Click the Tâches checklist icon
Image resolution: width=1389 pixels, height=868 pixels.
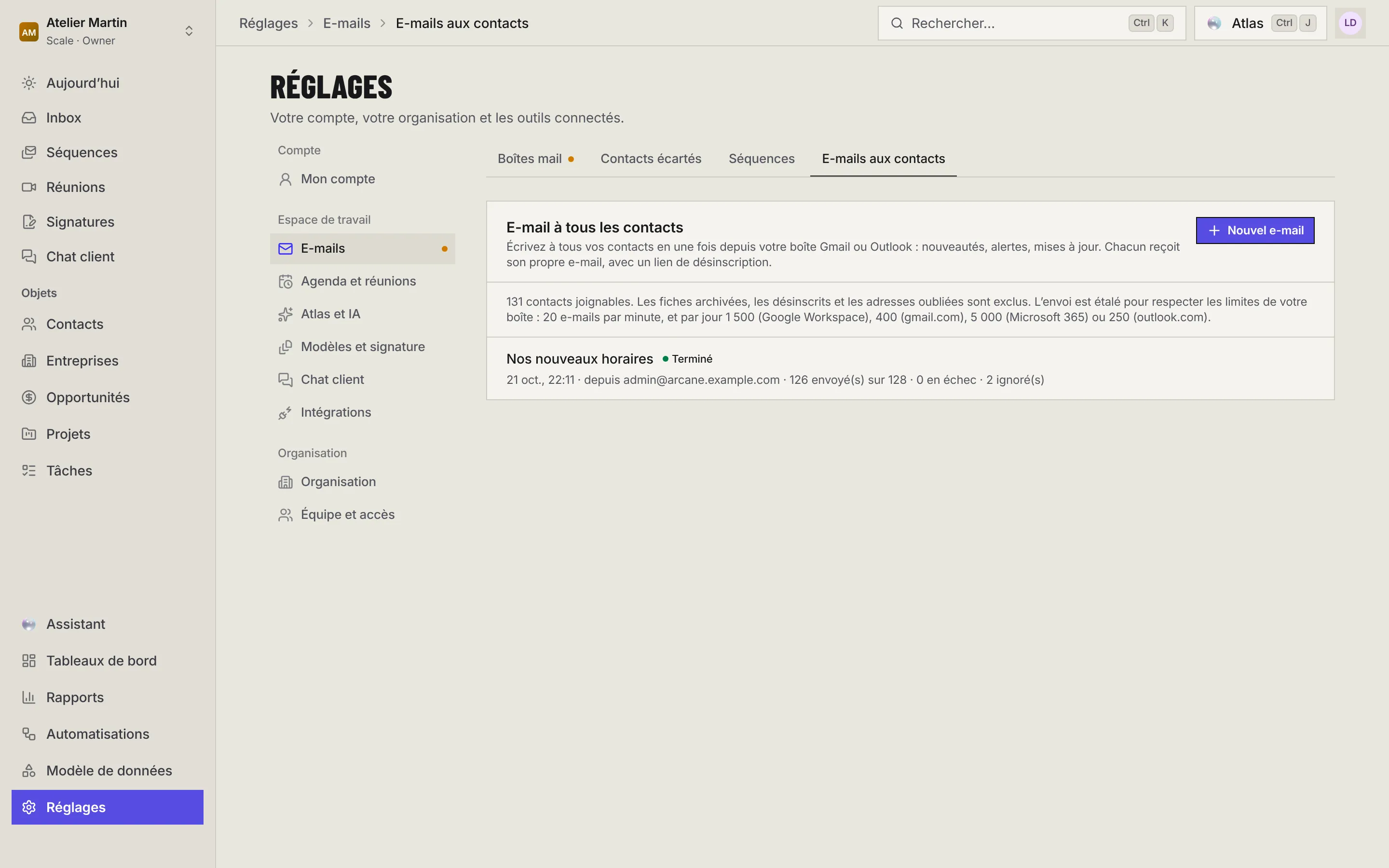point(29,471)
